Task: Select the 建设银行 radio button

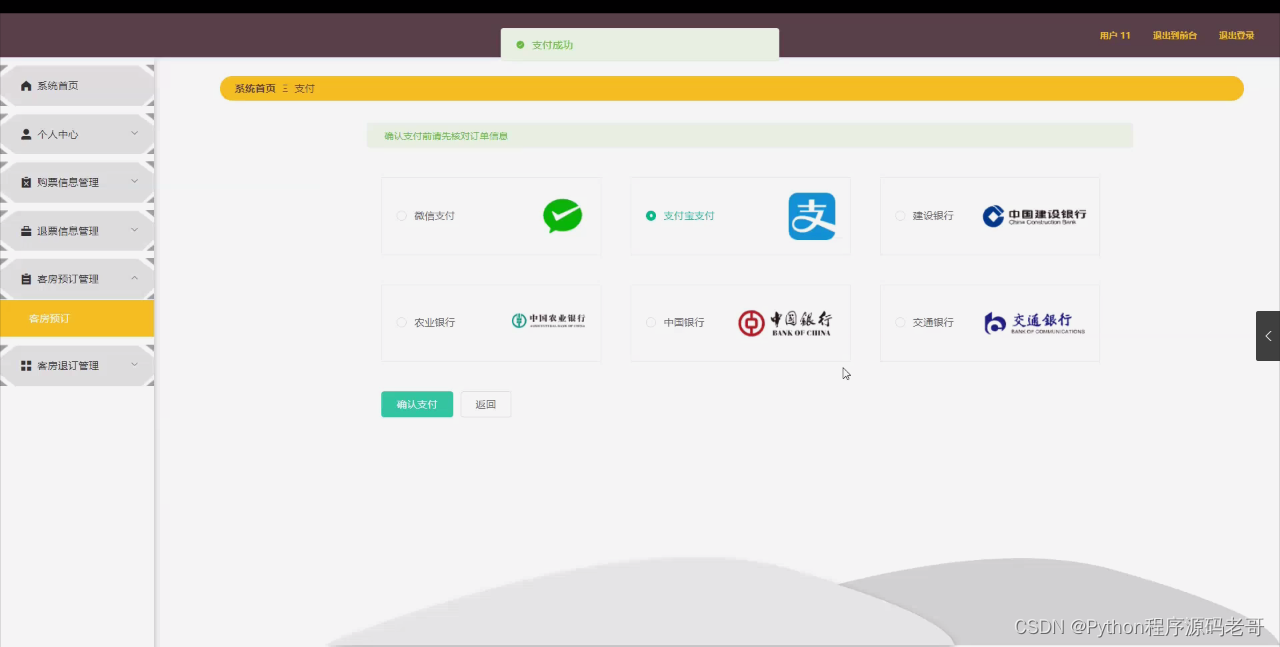Action: click(900, 215)
